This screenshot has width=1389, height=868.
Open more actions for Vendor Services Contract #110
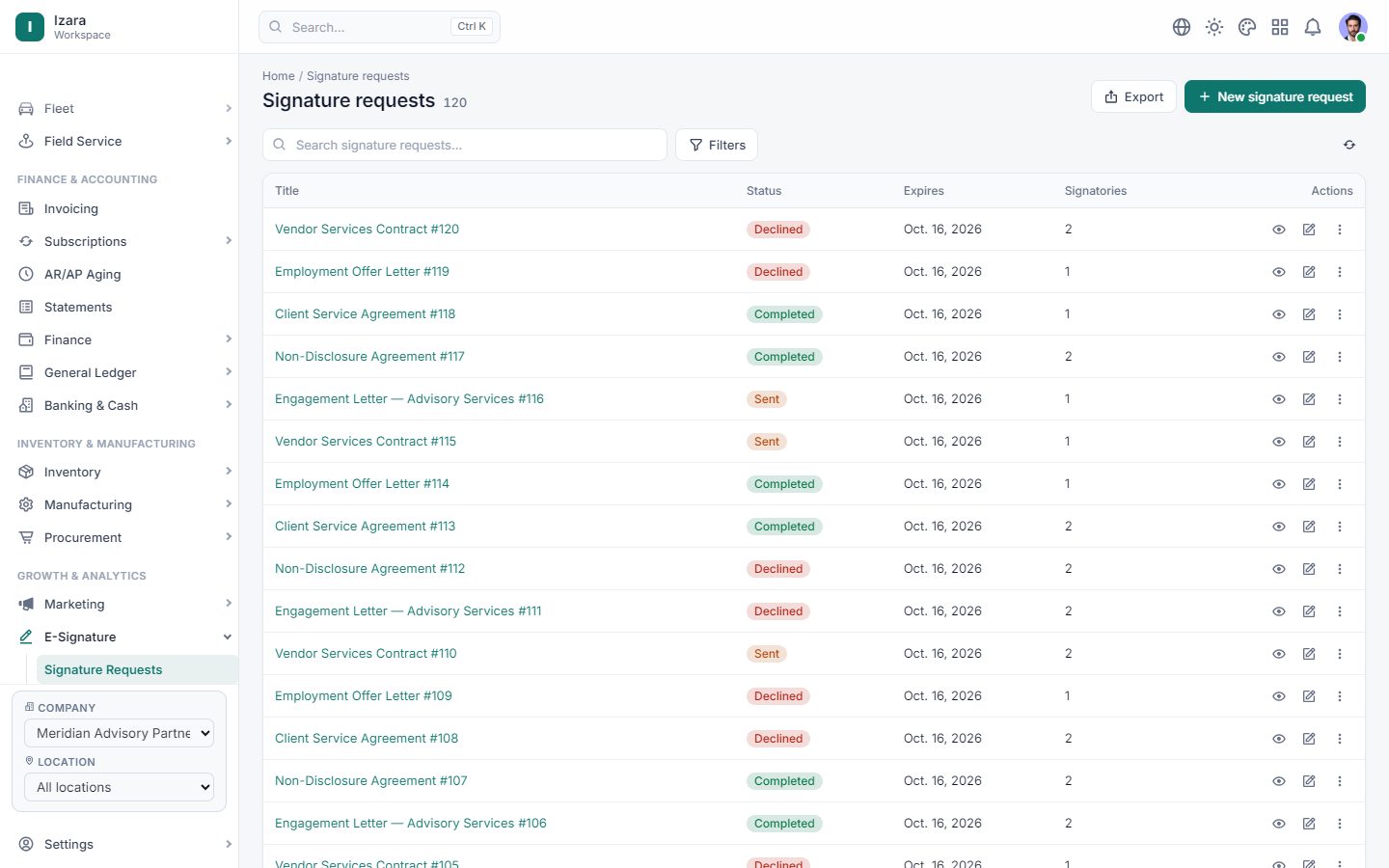click(1340, 654)
